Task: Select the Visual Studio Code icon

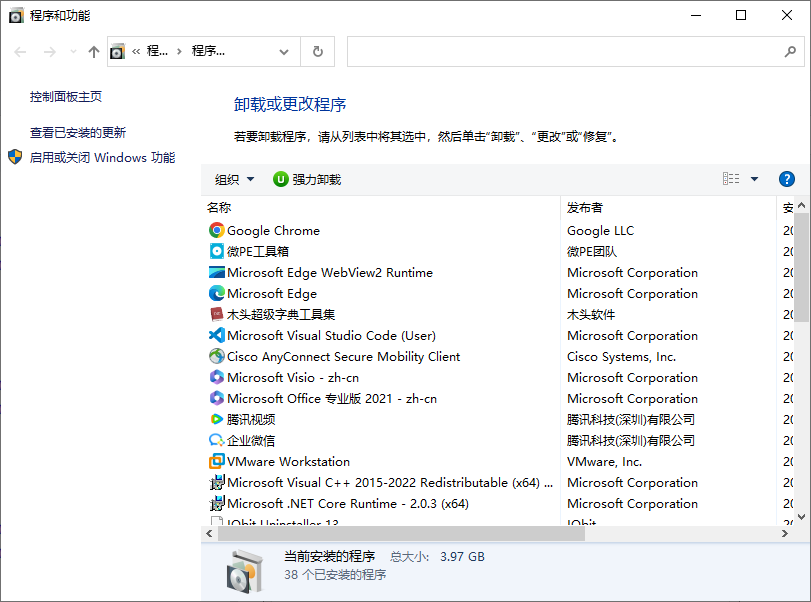Action: coord(217,335)
